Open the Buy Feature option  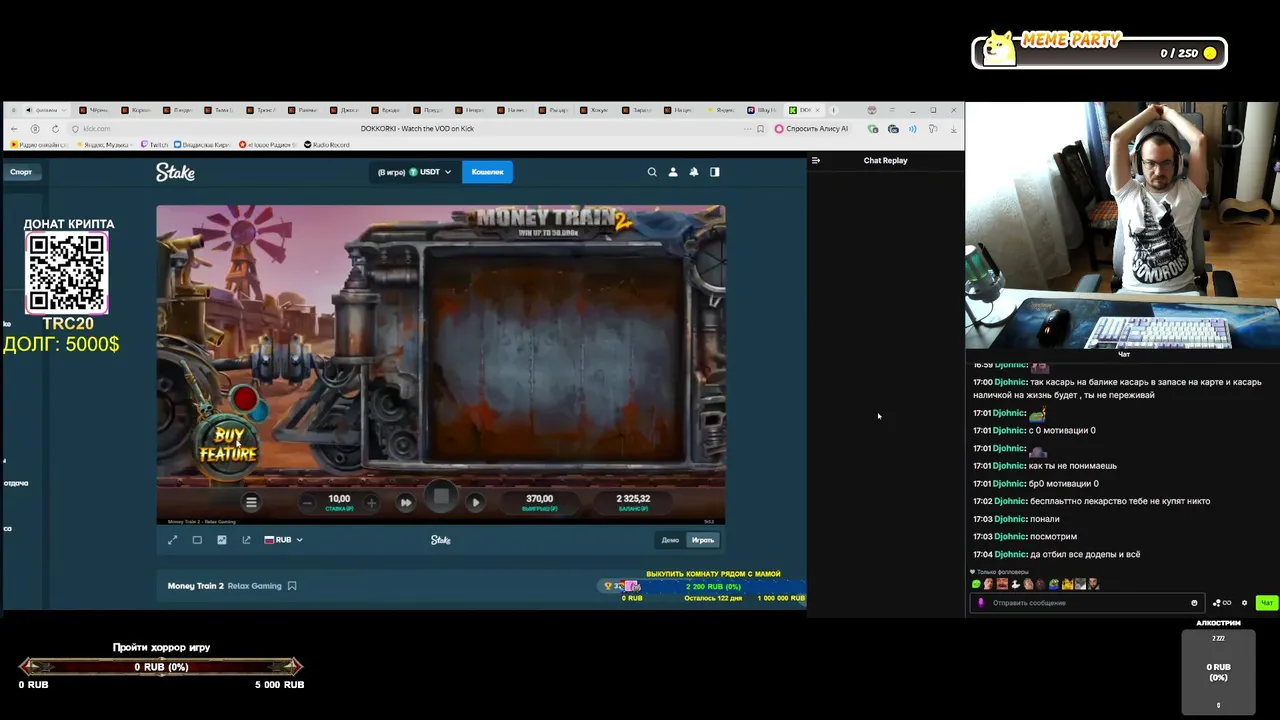pos(228,444)
